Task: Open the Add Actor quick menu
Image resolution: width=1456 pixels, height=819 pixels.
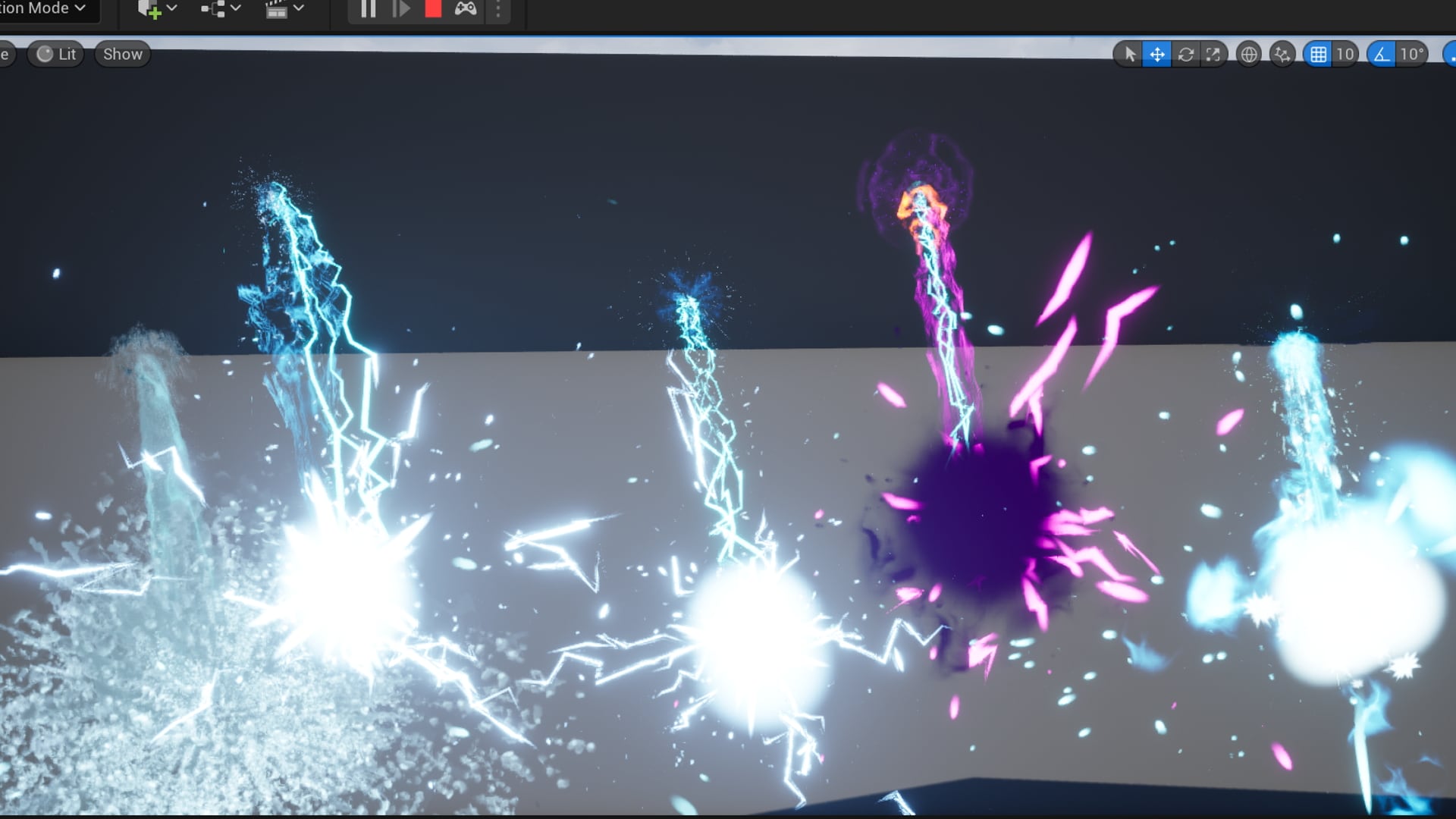Action: pos(149,8)
